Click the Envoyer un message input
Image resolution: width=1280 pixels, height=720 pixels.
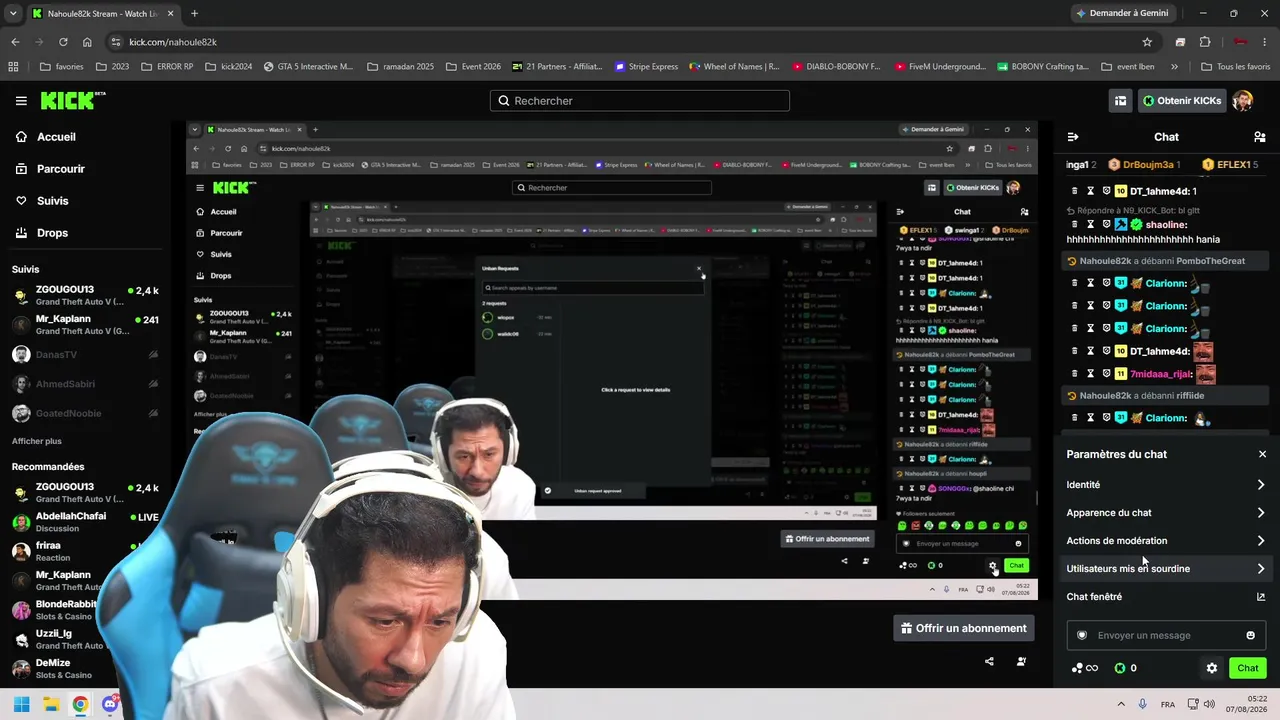pyautogui.click(x=1165, y=635)
